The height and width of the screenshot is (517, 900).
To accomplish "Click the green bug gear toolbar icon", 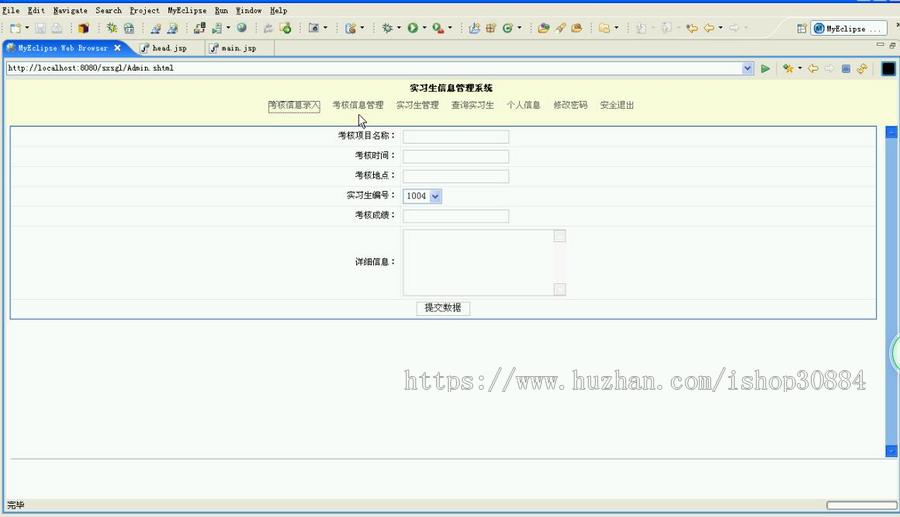I will [x=112, y=28].
